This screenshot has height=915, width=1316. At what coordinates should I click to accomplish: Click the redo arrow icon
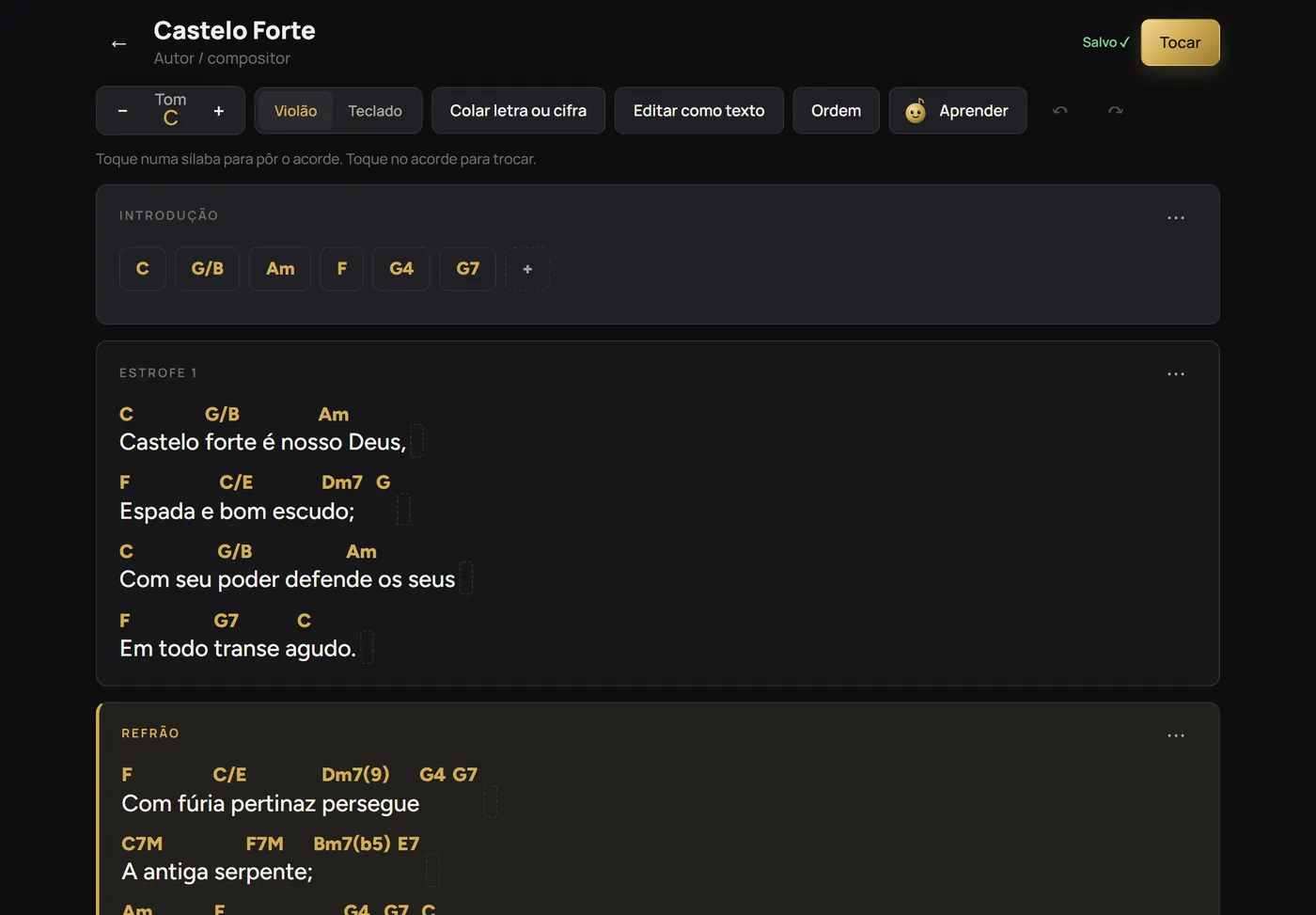point(1116,111)
